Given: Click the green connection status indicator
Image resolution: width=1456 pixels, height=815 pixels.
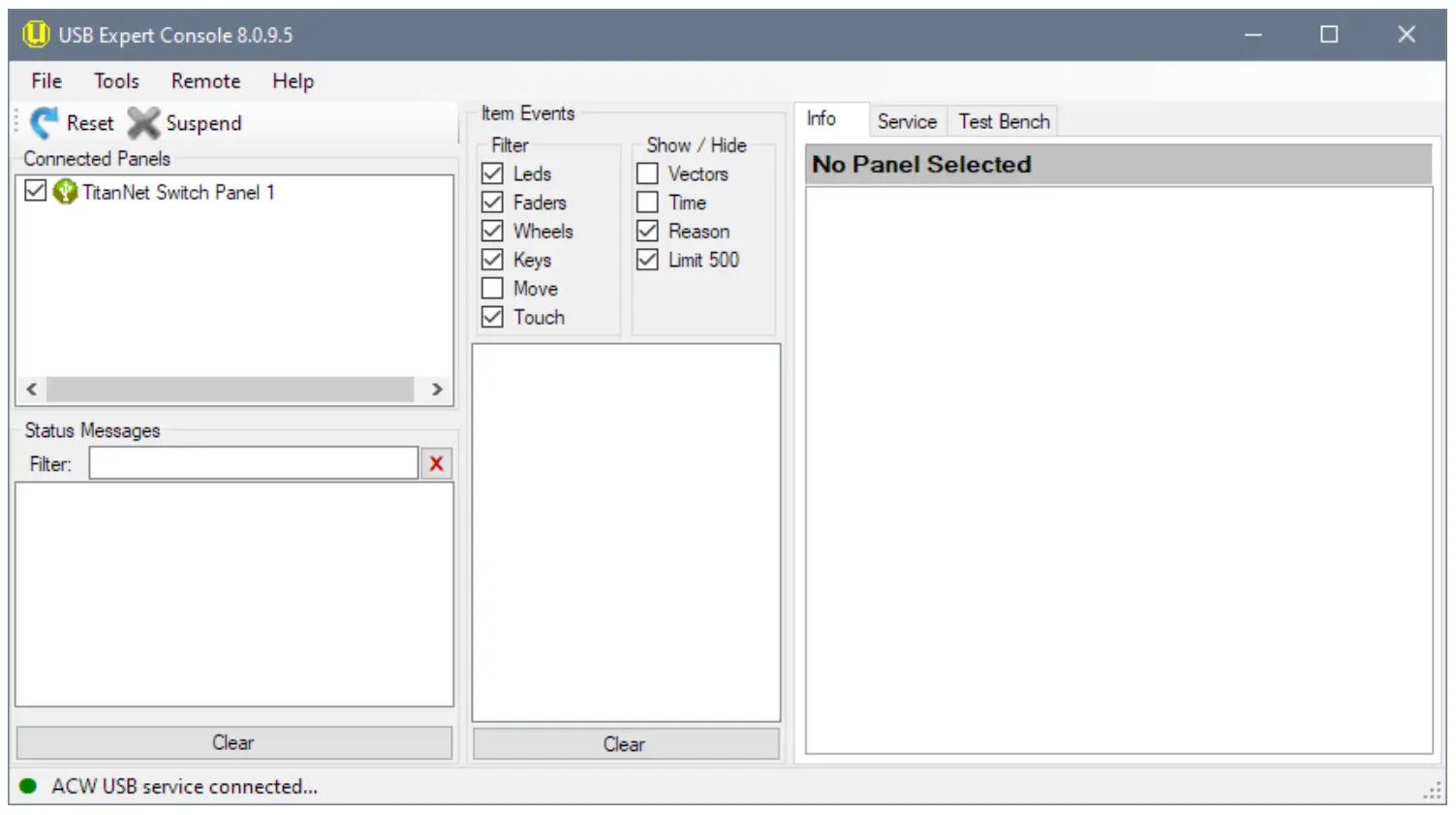Looking at the screenshot, I should [x=28, y=786].
